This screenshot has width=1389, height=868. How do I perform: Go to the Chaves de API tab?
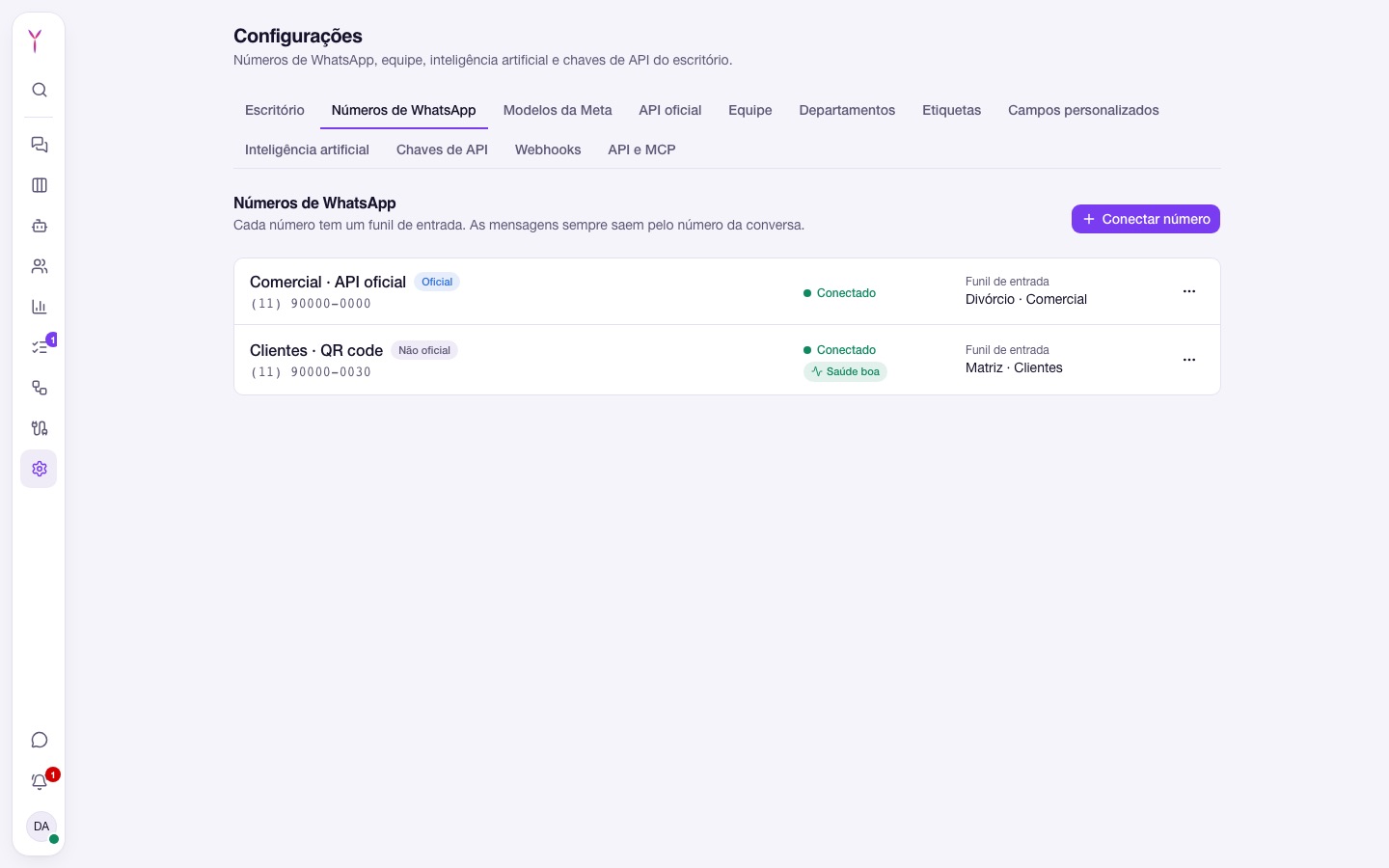click(x=442, y=149)
